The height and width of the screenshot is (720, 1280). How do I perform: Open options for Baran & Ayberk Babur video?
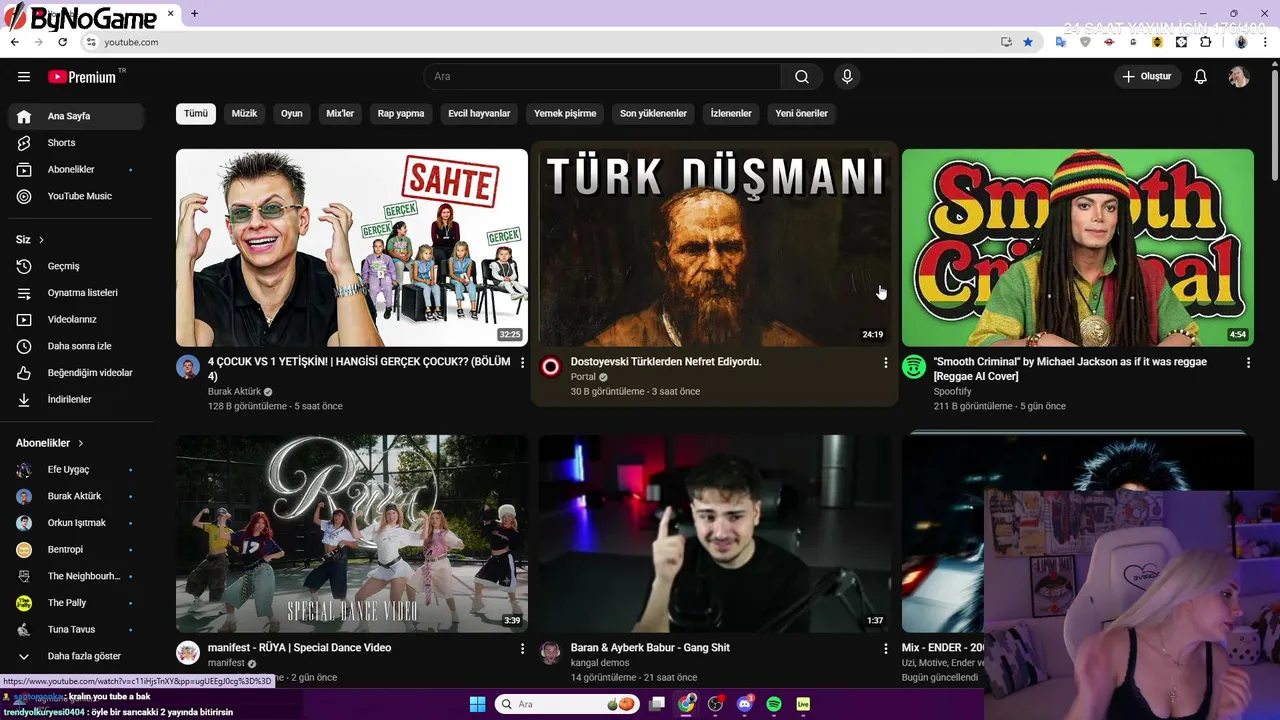coord(885,649)
